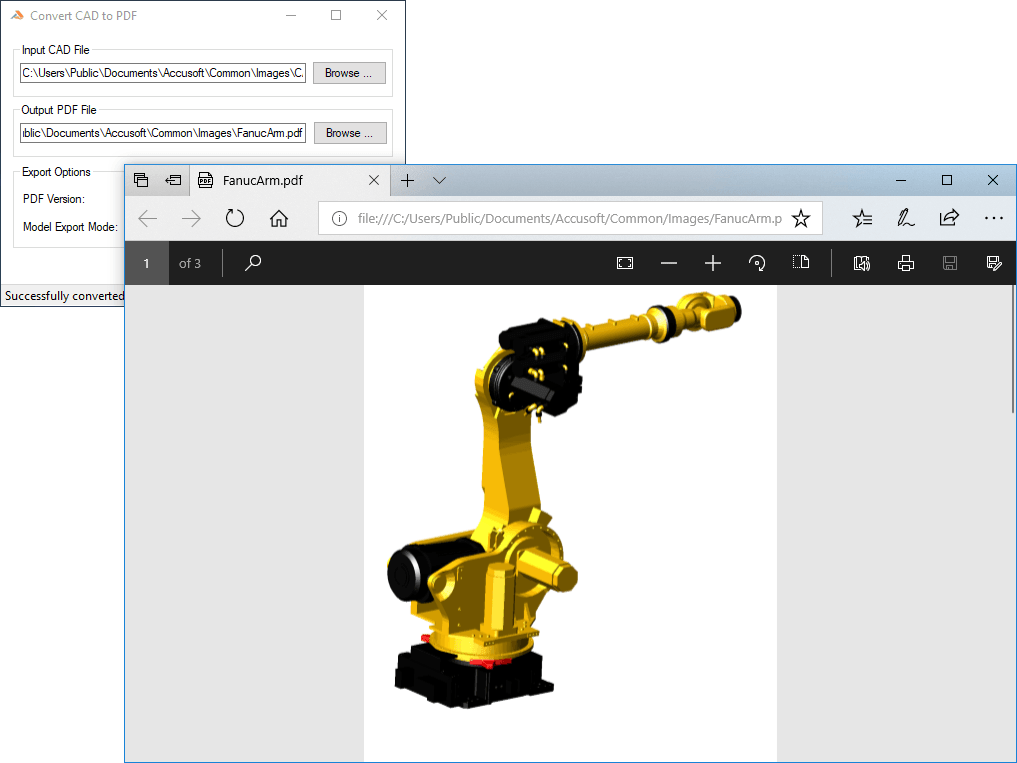Minimize the Convert CAD to PDF window
Screen dimensions: 1017x763
(291, 16)
